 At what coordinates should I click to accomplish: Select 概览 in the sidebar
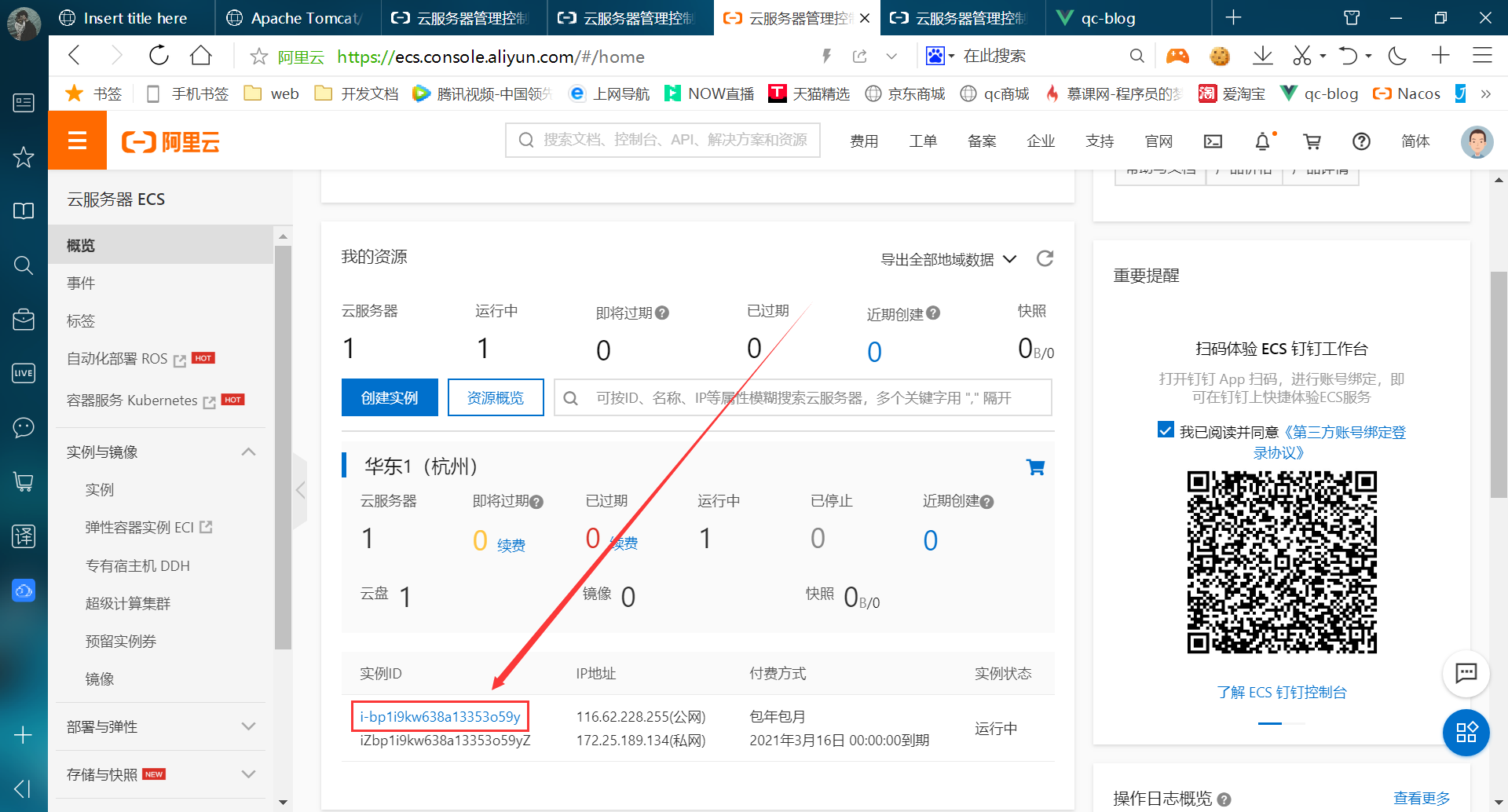point(161,245)
